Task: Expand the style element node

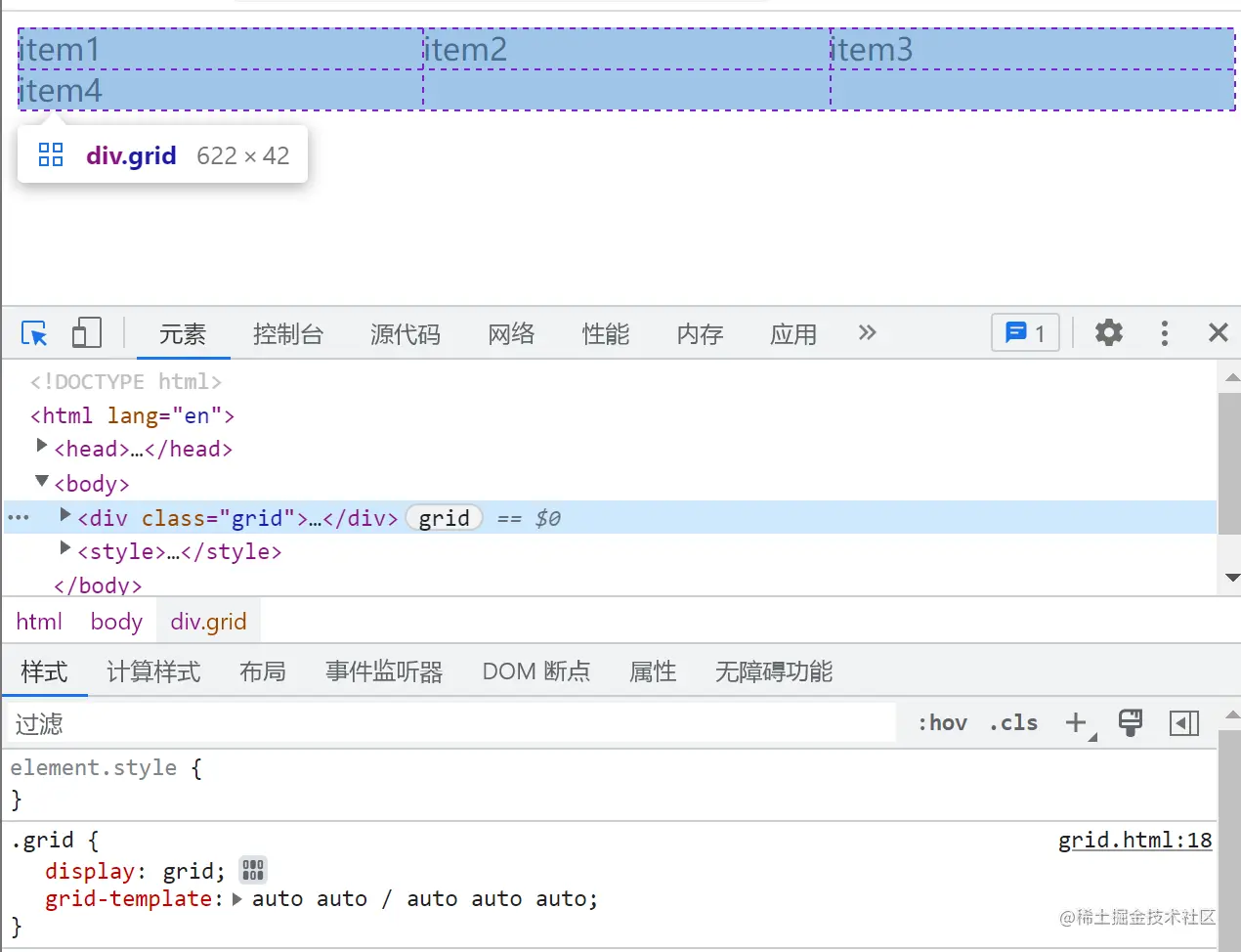Action: coord(65,547)
